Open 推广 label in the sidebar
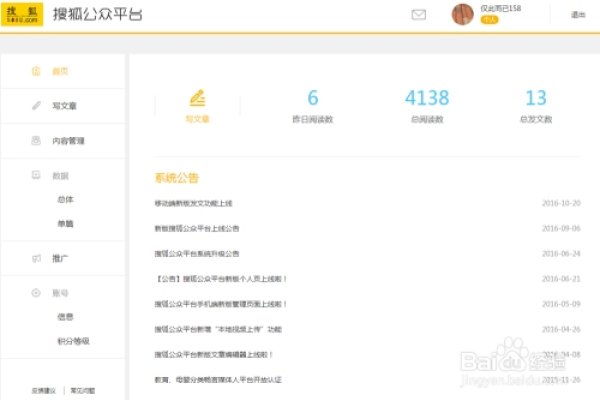Viewport: 600px width, 400px height. (x=60, y=258)
